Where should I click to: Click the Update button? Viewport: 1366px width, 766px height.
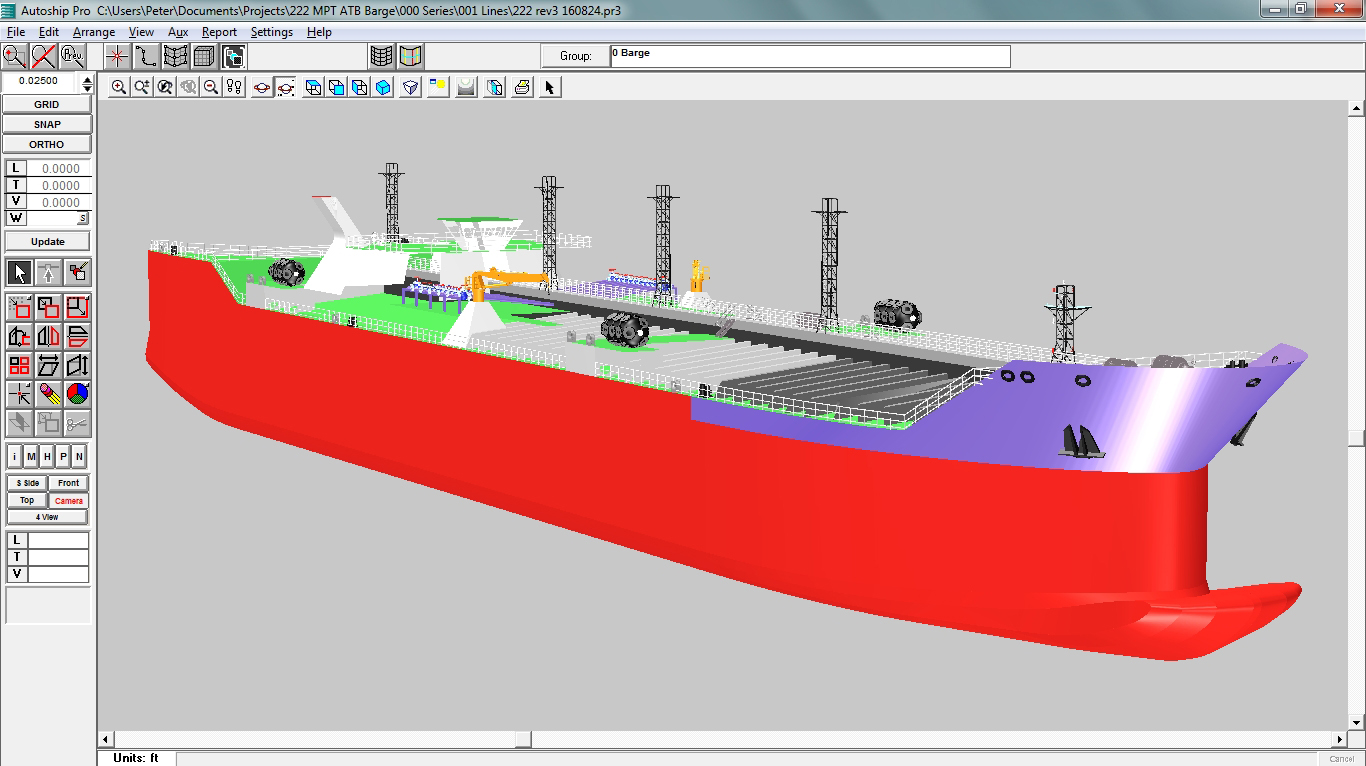(x=47, y=241)
